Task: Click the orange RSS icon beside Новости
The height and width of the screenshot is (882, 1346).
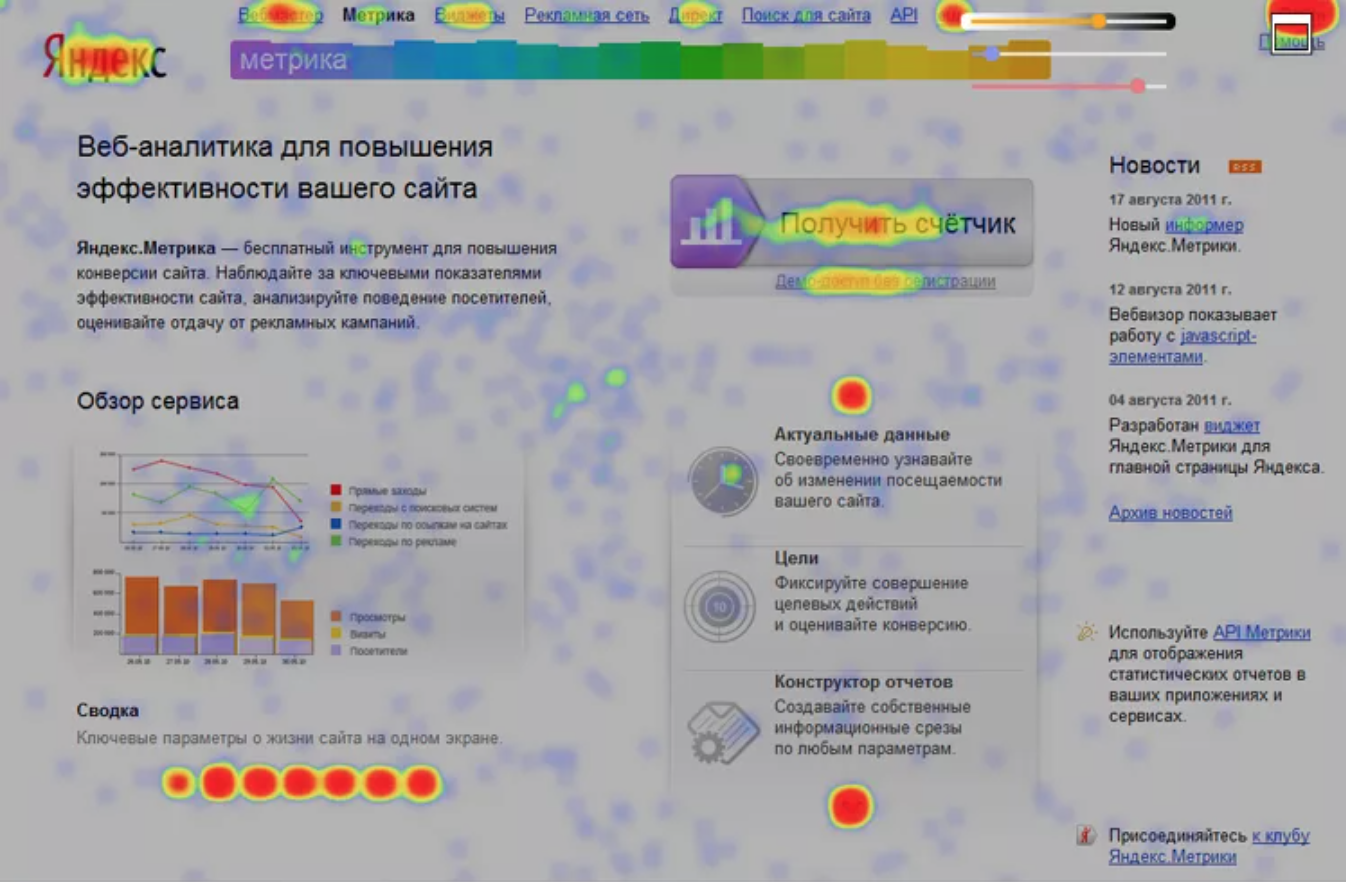Action: (x=1245, y=167)
